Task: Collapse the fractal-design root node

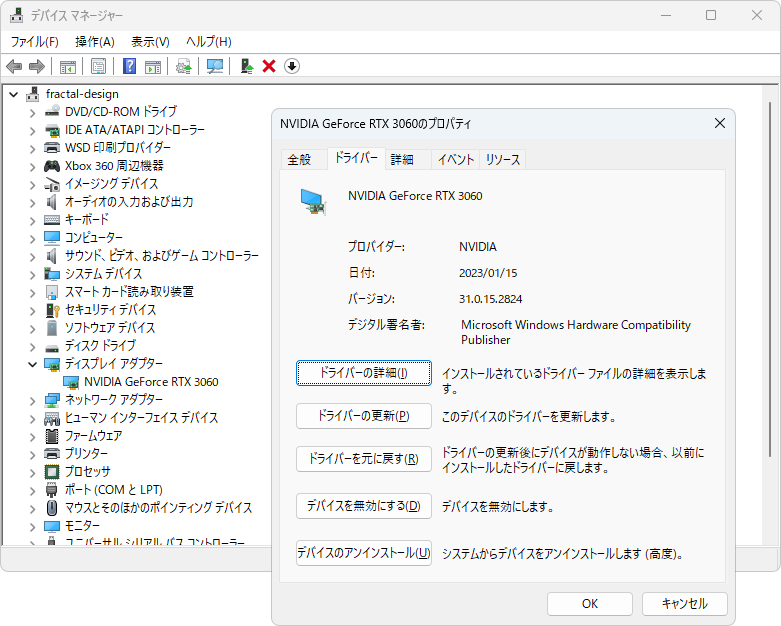Action: coord(14,94)
